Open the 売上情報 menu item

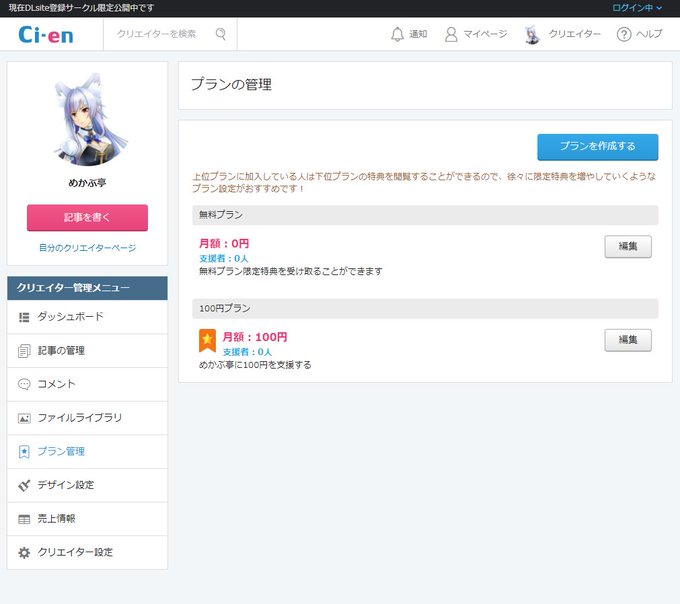(x=87, y=519)
